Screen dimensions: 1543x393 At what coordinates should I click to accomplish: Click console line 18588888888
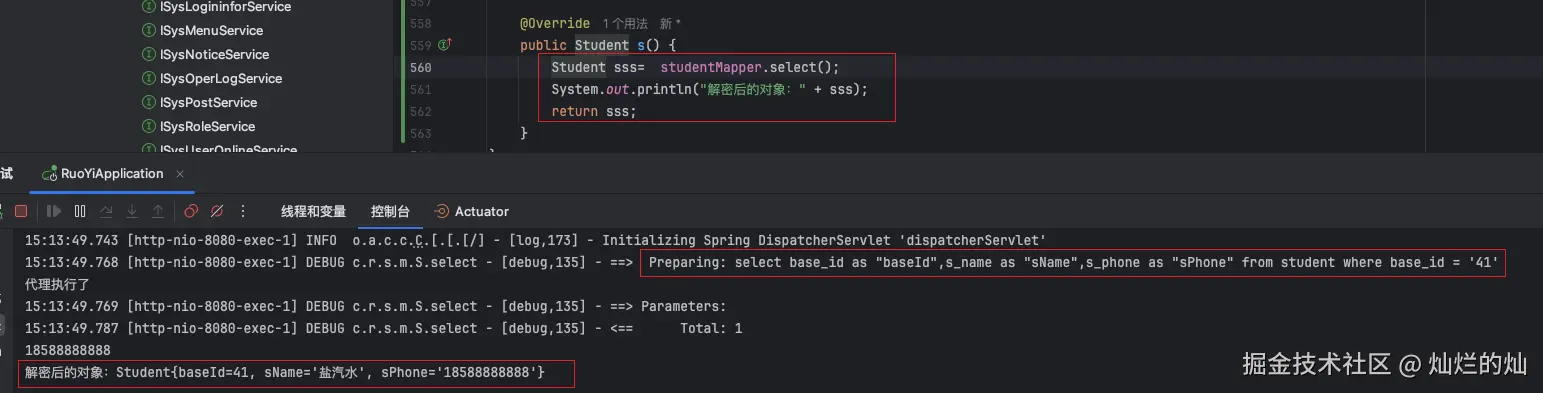67,351
